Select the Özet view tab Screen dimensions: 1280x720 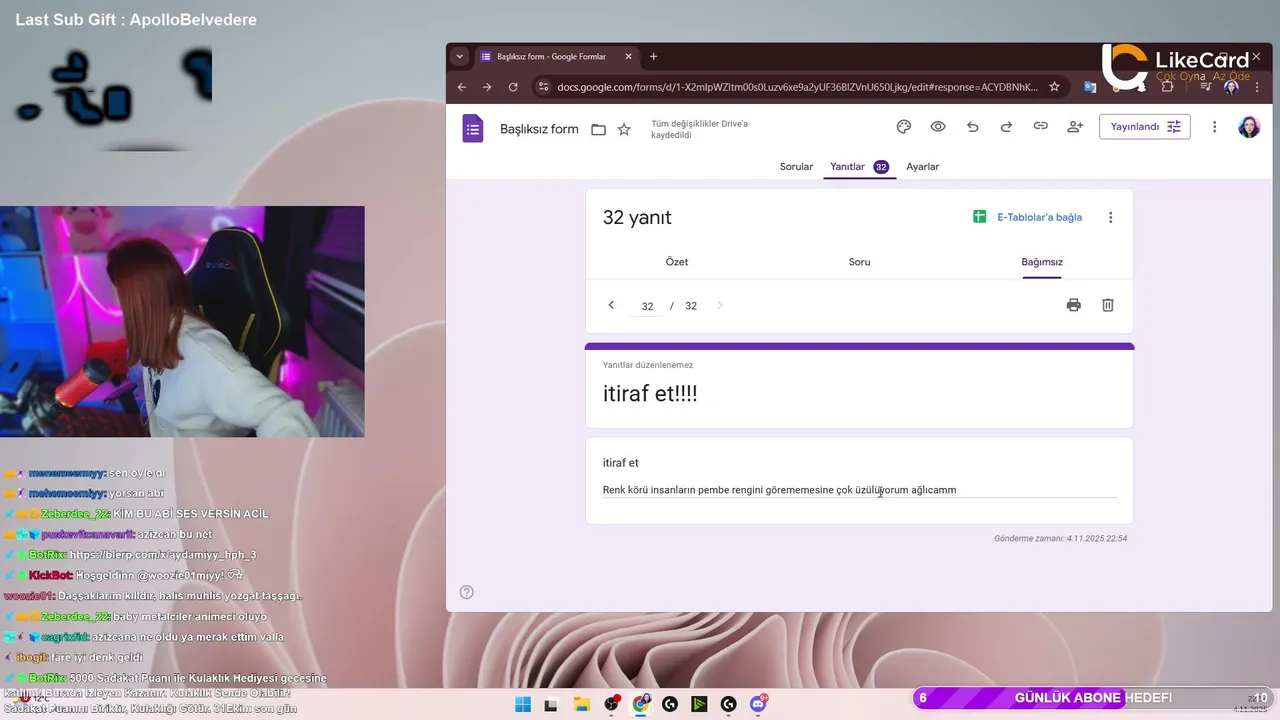[x=677, y=262]
